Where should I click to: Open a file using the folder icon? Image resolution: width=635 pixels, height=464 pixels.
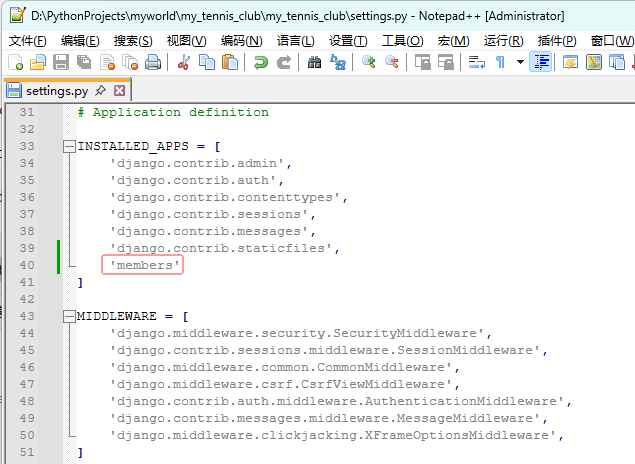(38, 63)
